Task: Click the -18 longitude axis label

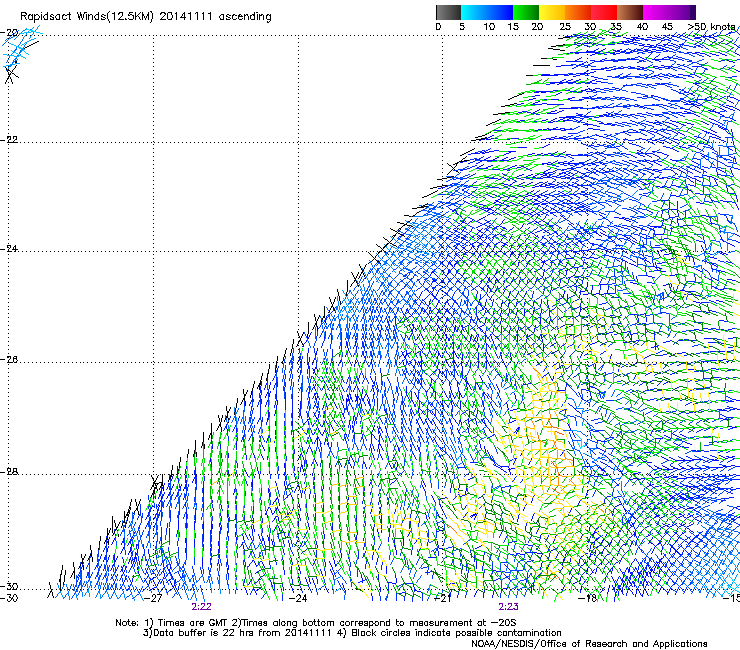Action: point(587,599)
